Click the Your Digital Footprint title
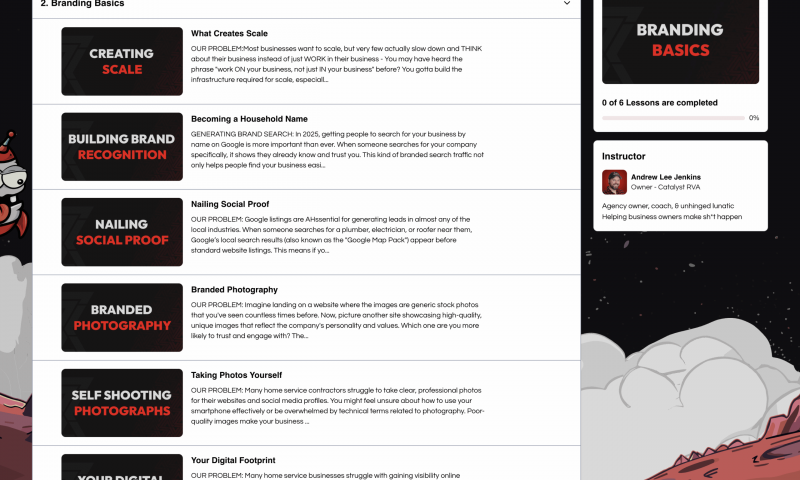Viewport: 800px width, 480px height. click(233, 460)
